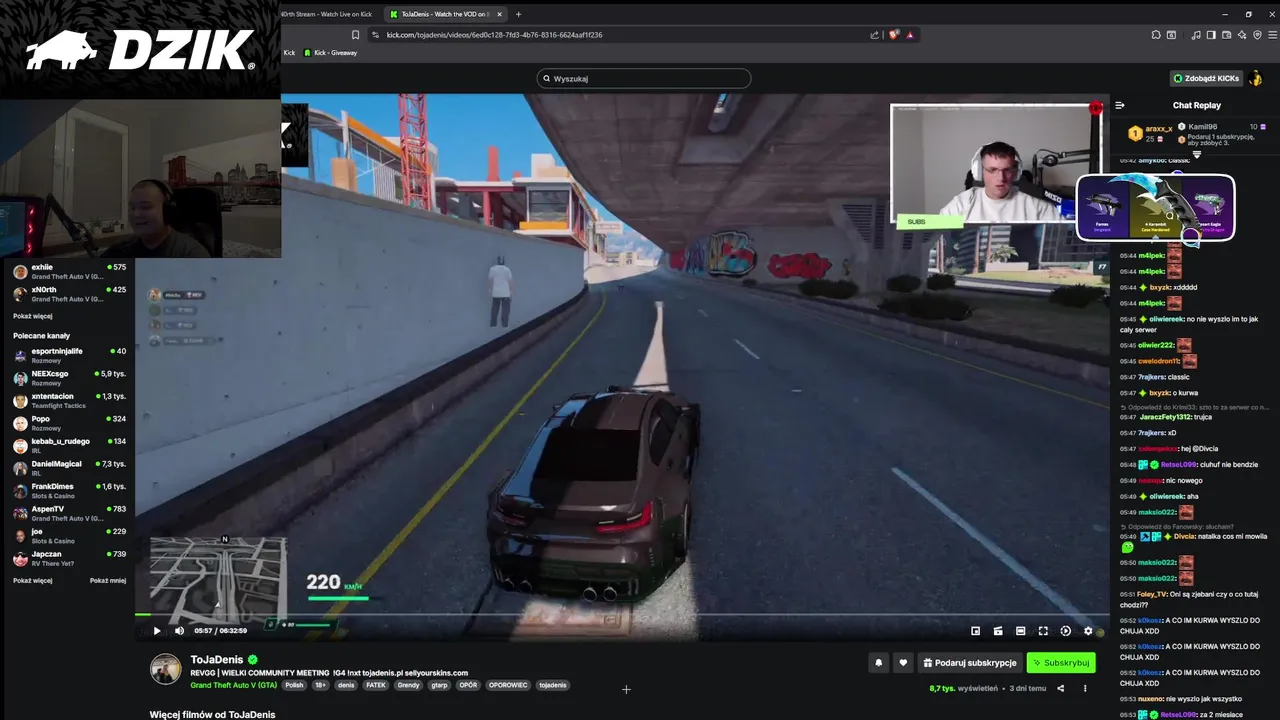This screenshot has height=720, width=1280.
Task: Click the playback speed icon in the player
Action: 1065,631
